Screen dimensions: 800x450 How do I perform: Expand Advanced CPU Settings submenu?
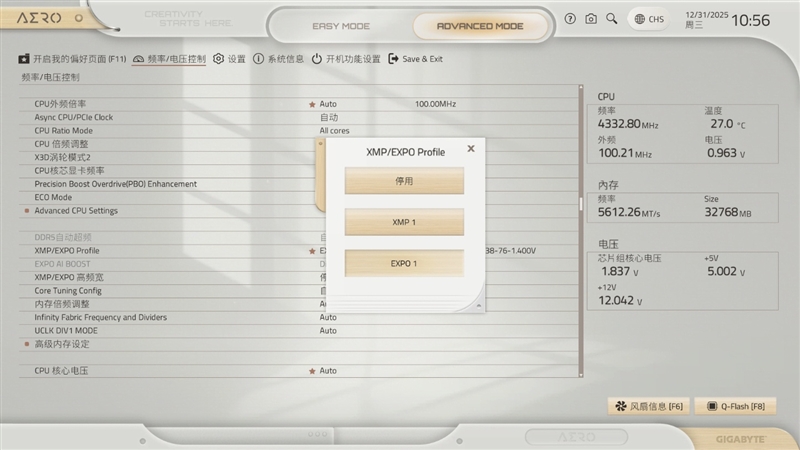coord(76,211)
